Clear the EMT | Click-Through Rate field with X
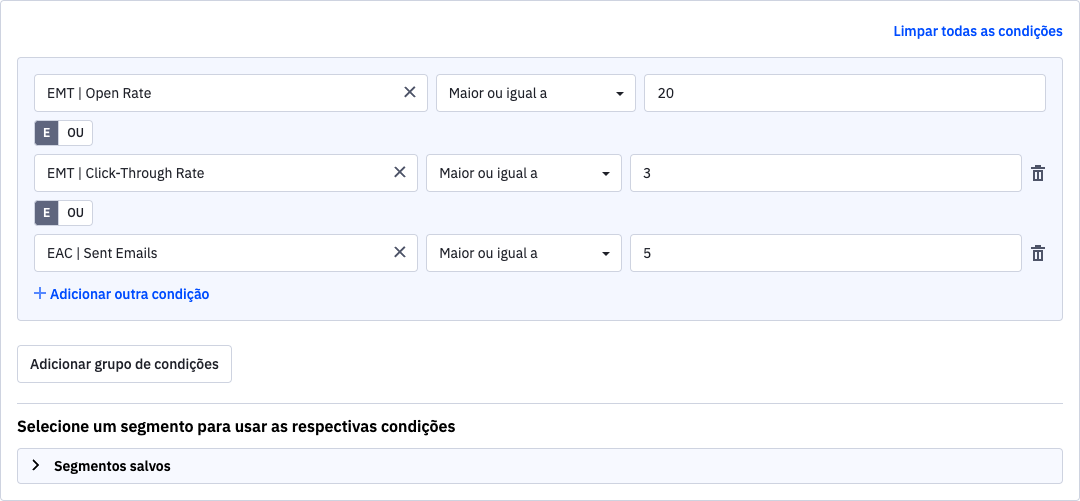The image size is (1080, 501). point(399,172)
